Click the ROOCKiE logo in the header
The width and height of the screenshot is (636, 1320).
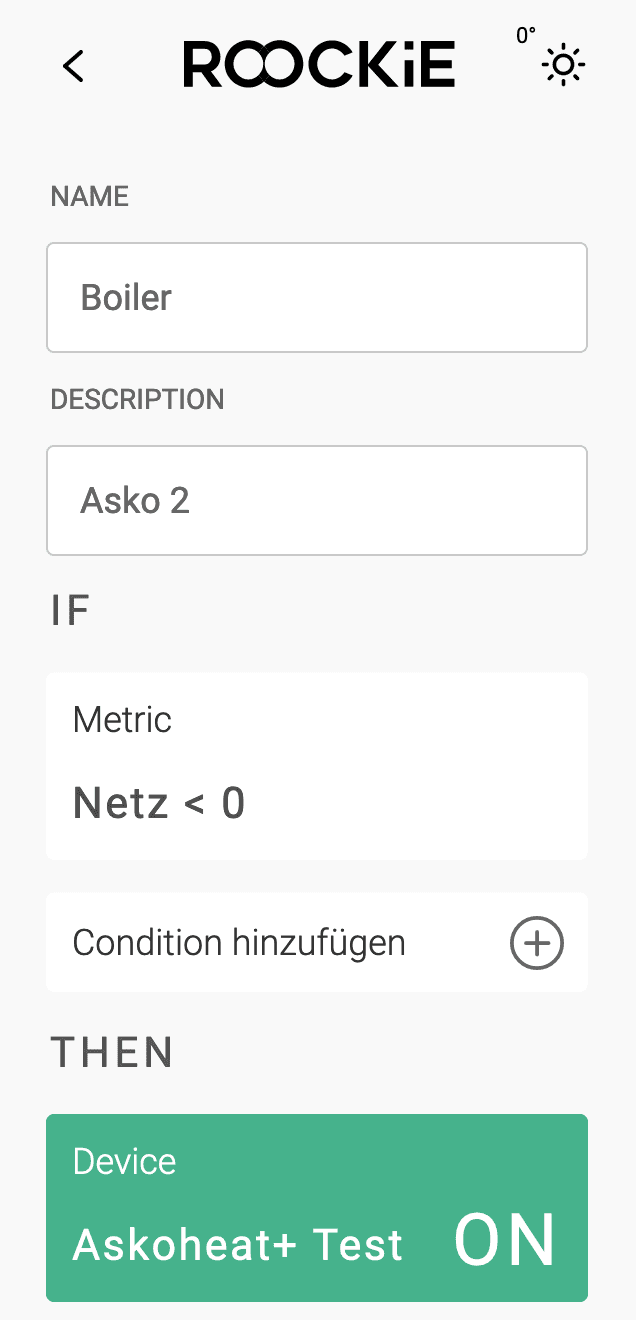(319, 65)
